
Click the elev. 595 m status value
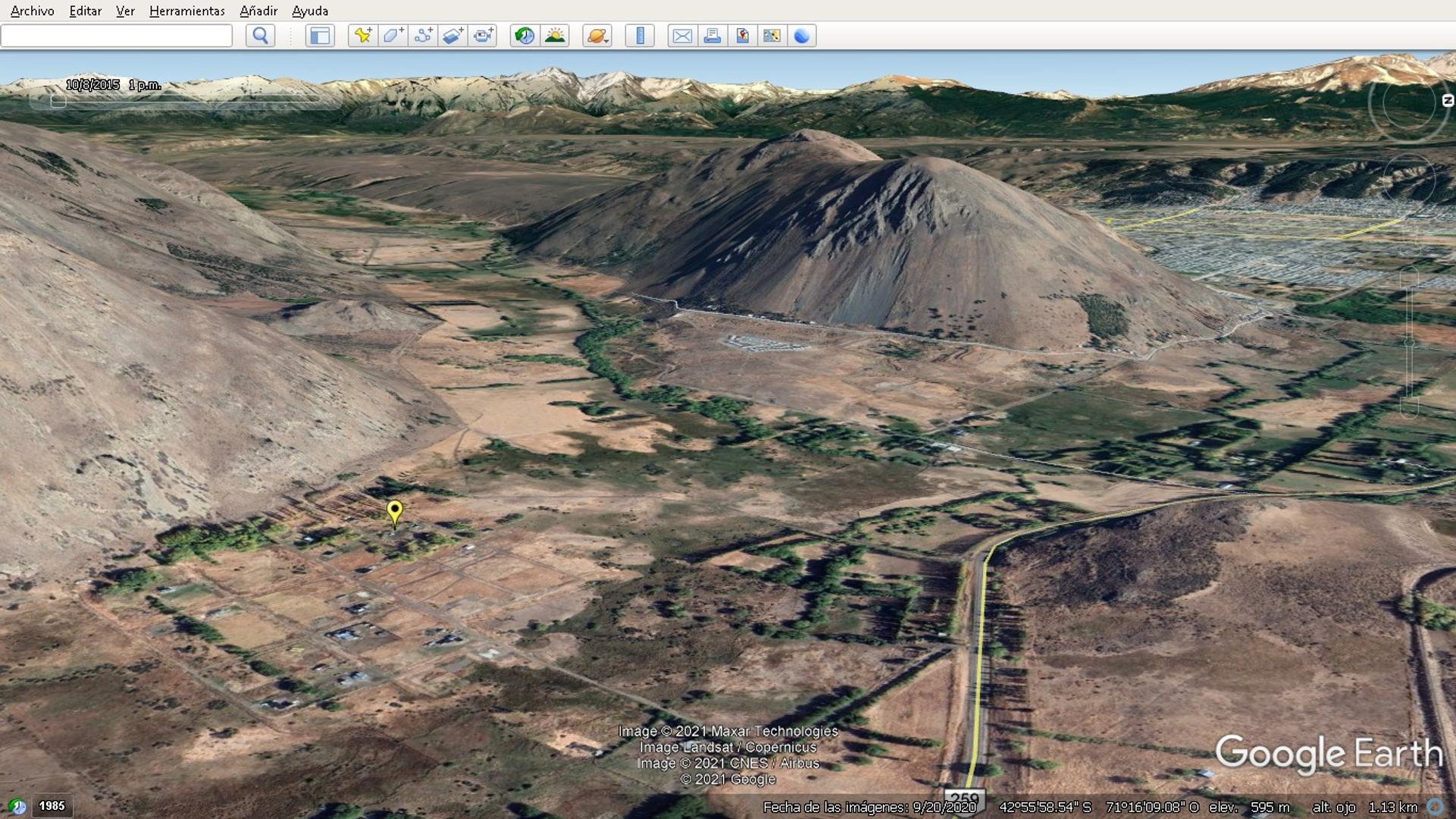1249,808
